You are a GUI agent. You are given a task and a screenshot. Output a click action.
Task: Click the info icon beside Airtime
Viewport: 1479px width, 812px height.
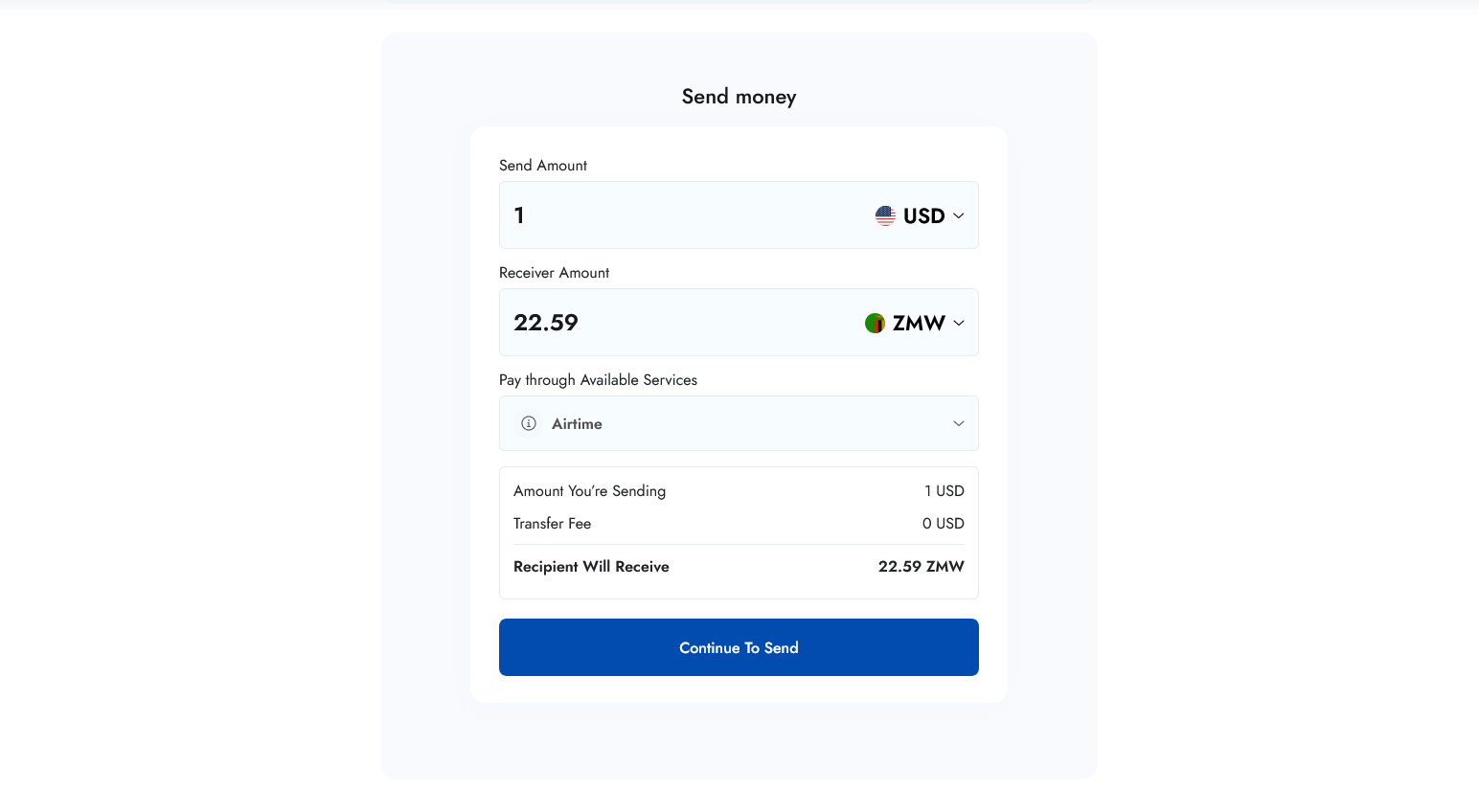click(529, 423)
